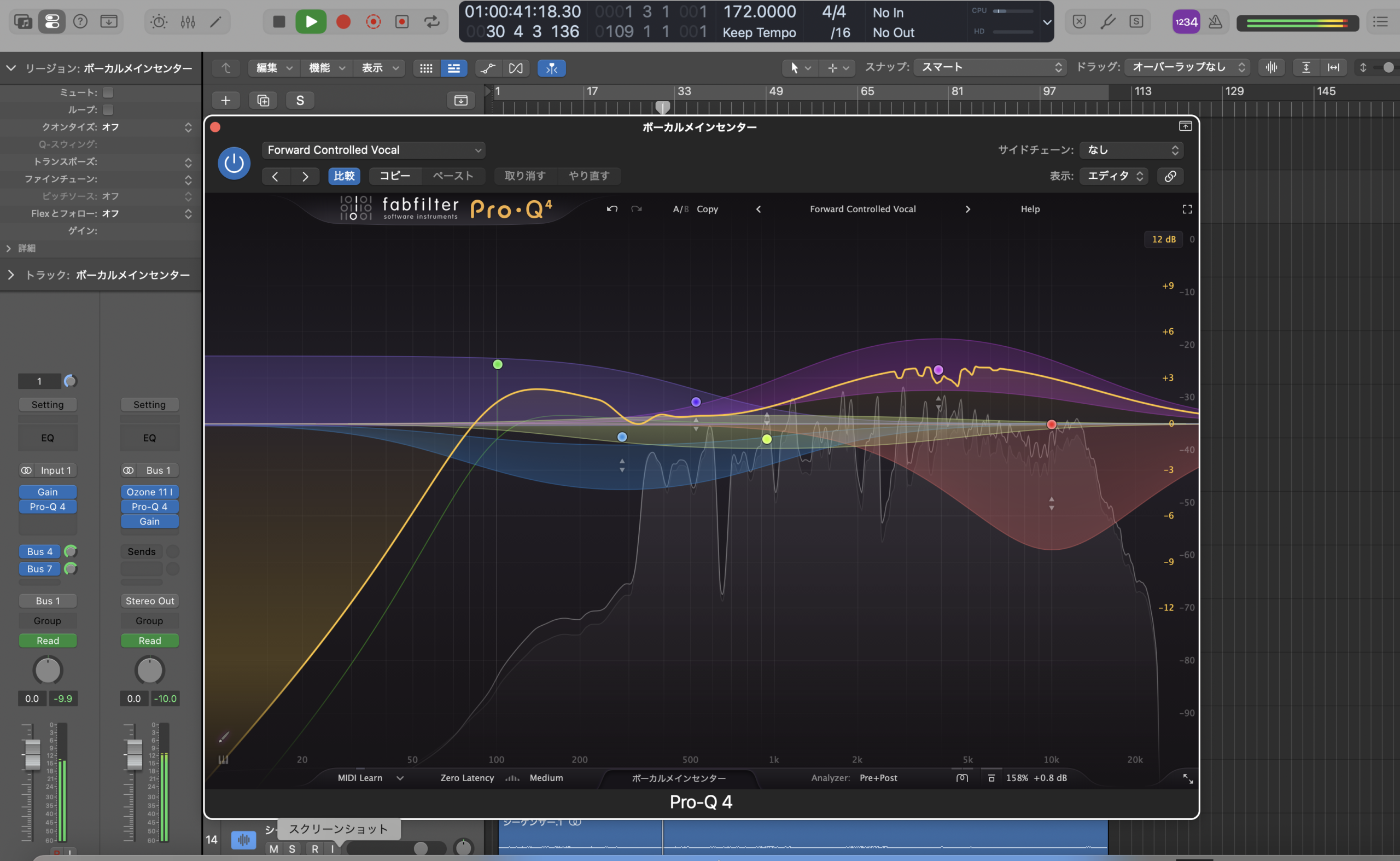Open the MIDI Learn dropdown arrow
This screenshot has width=1400, height=861.
pyautogui.click(x=400, y=778)
